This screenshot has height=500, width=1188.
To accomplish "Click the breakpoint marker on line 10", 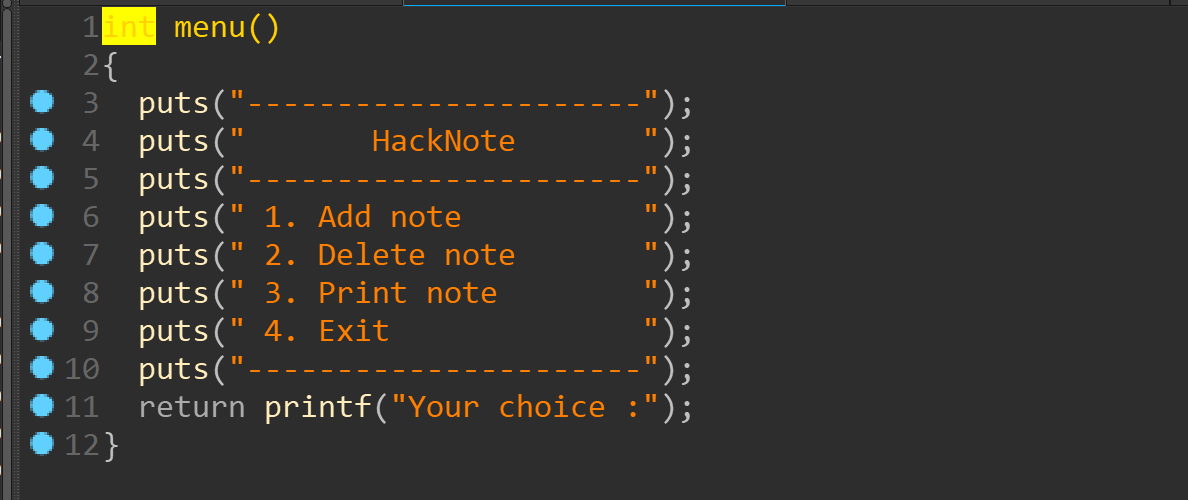I will coord(42,367).
